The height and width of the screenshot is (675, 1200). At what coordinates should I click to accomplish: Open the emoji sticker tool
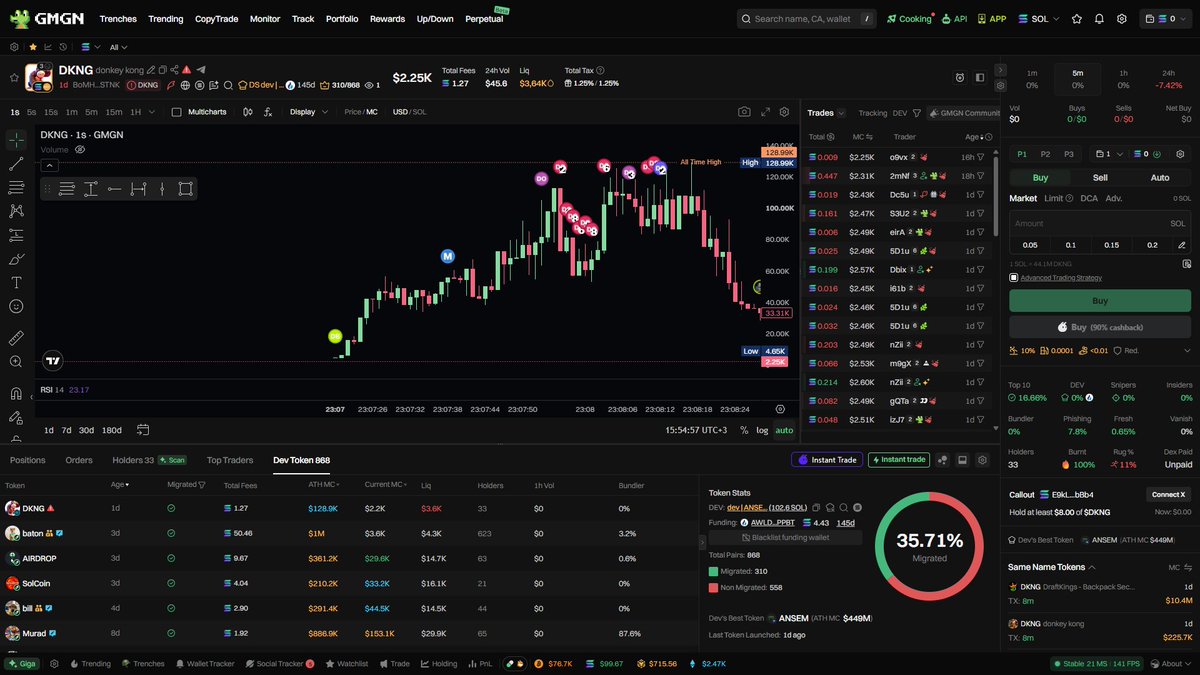(16, 306)
